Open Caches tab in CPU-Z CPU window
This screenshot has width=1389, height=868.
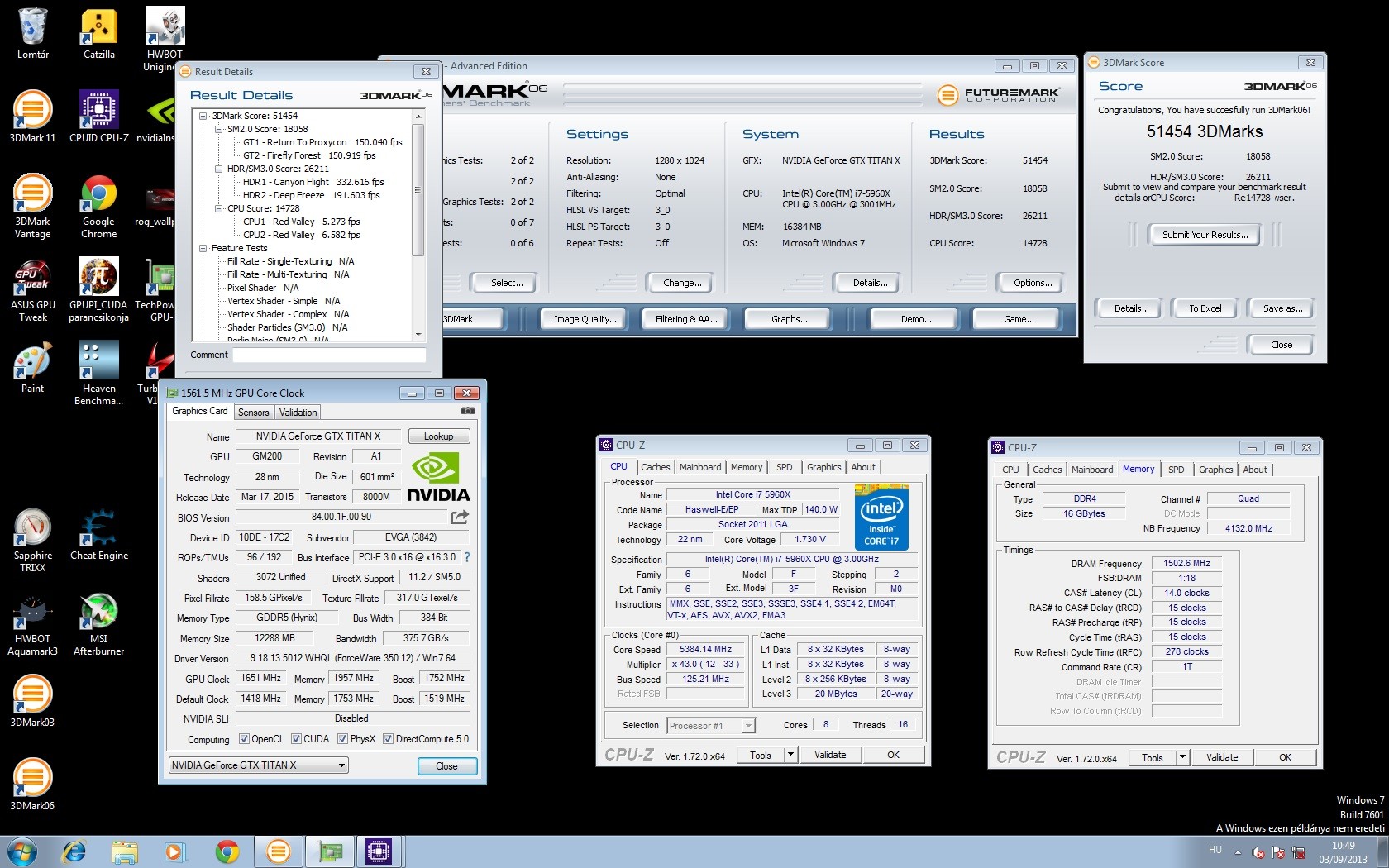656,467
